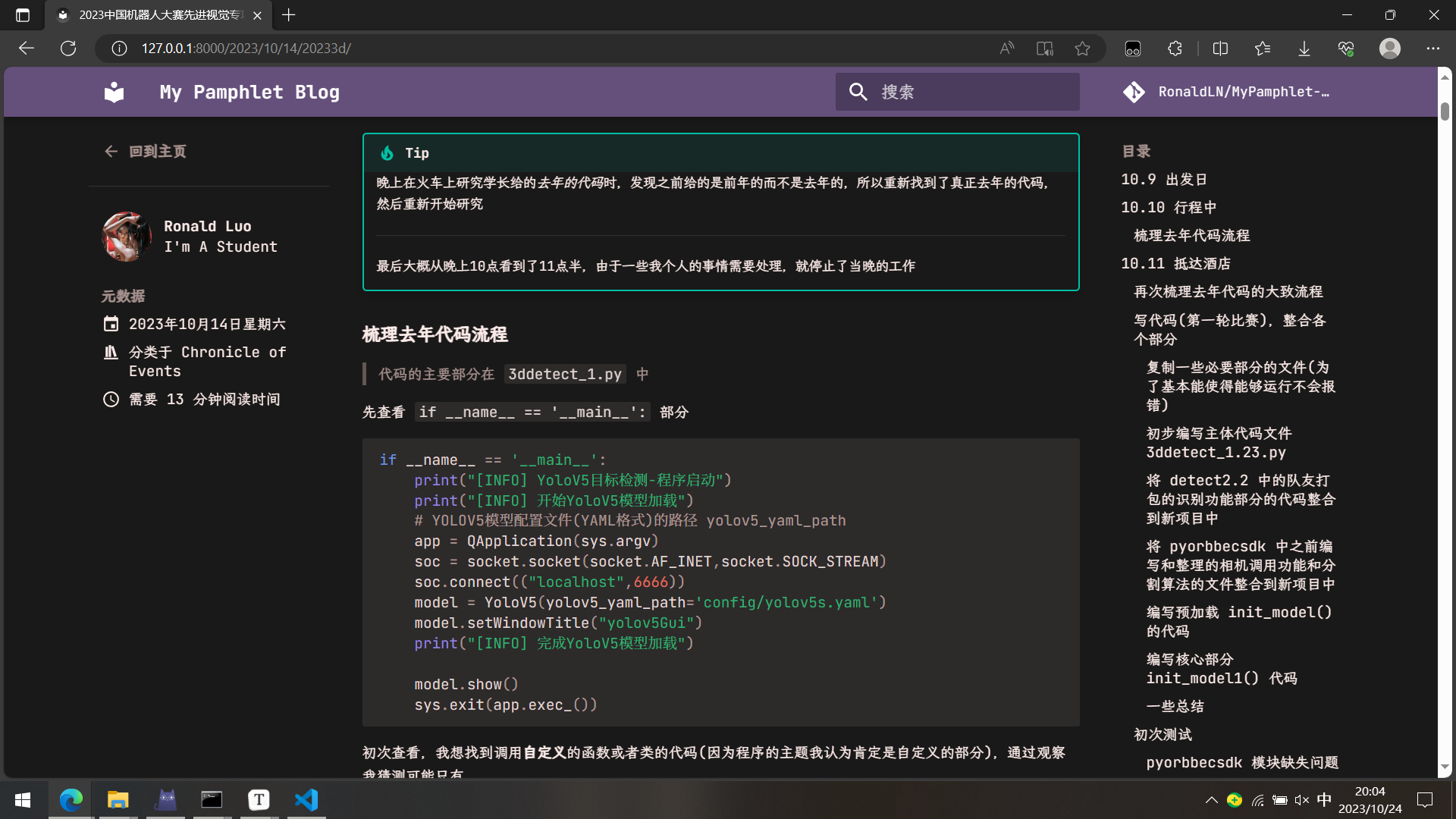Click the back arrow next to 回到主页
The width and height of the screenshot is (1456, 819).
pyautogui.click(x=111, y=152)
